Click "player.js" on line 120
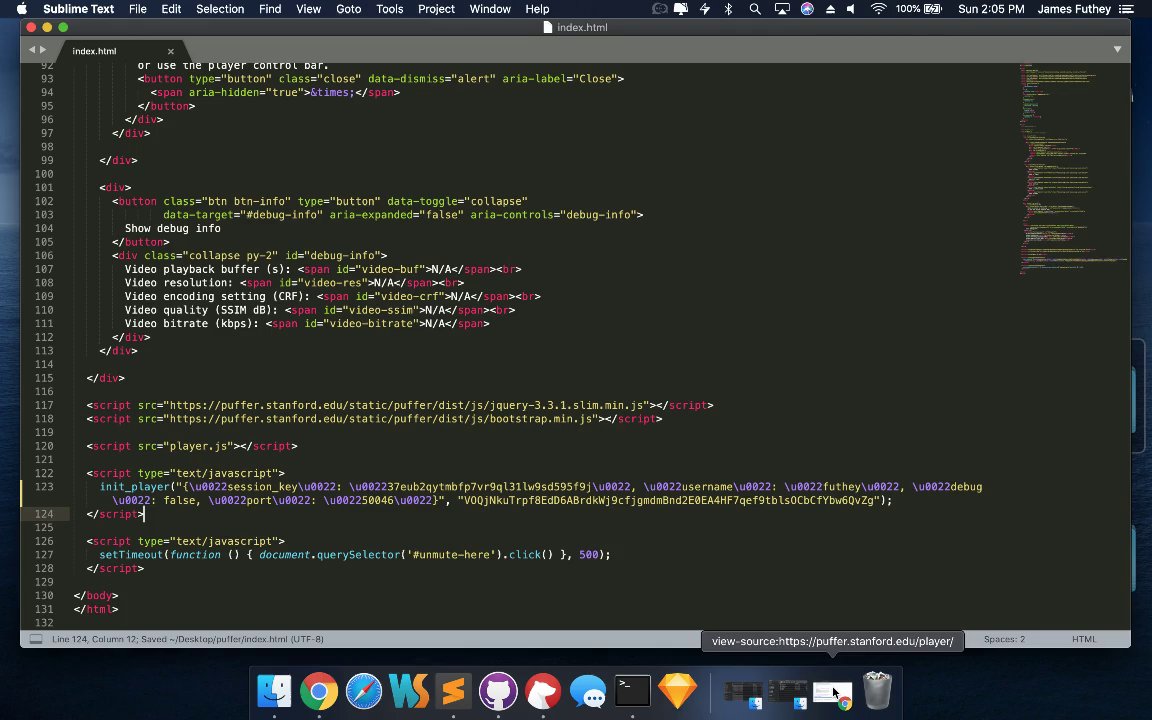 198,446
